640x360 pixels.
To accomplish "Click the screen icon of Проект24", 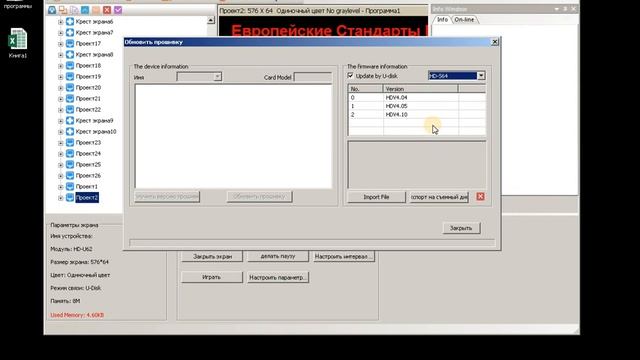I will (70, 153).
